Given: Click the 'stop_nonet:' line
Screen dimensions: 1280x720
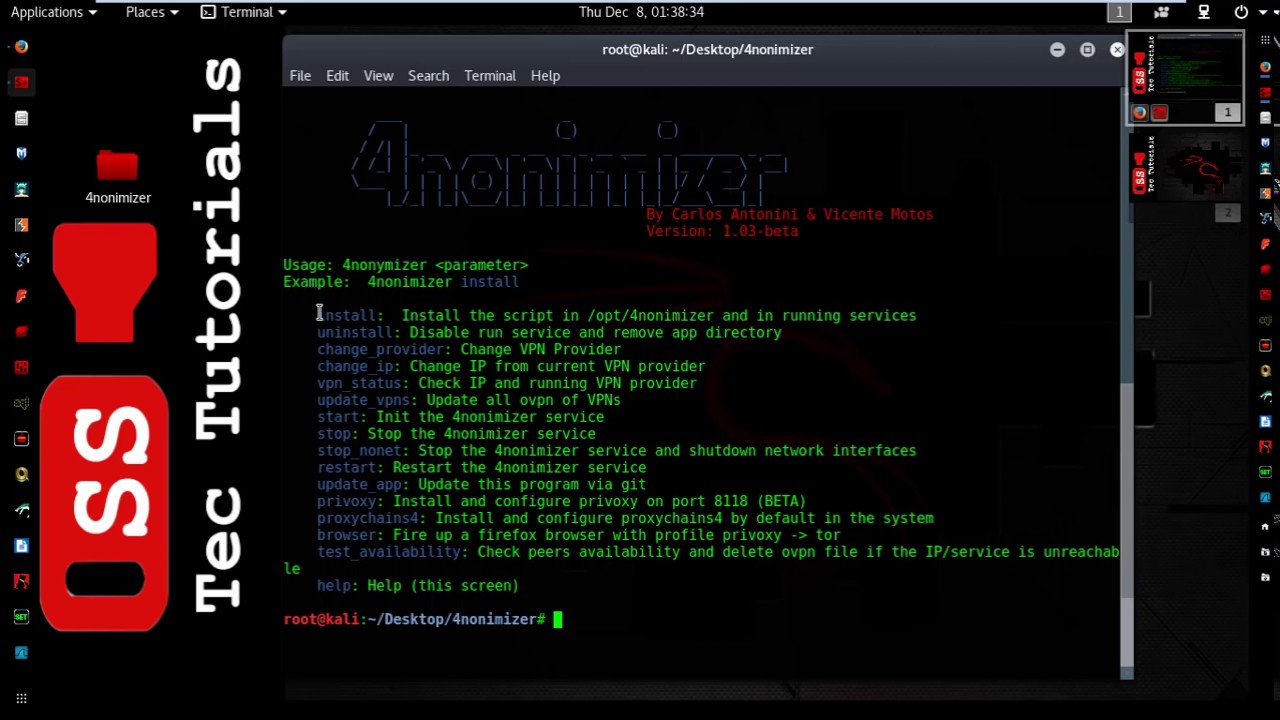Looking at the screenshot, I should (x=617, y=451).
